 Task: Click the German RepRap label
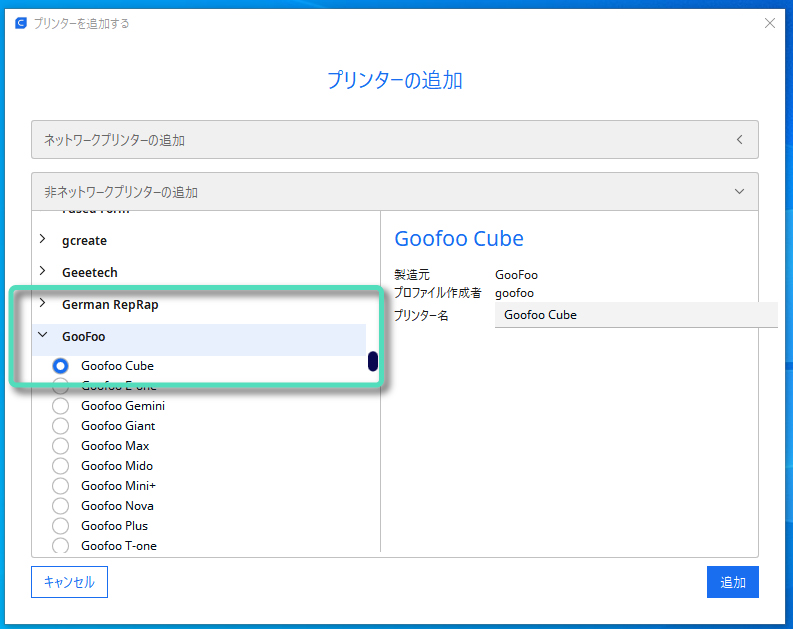(110, 304)
